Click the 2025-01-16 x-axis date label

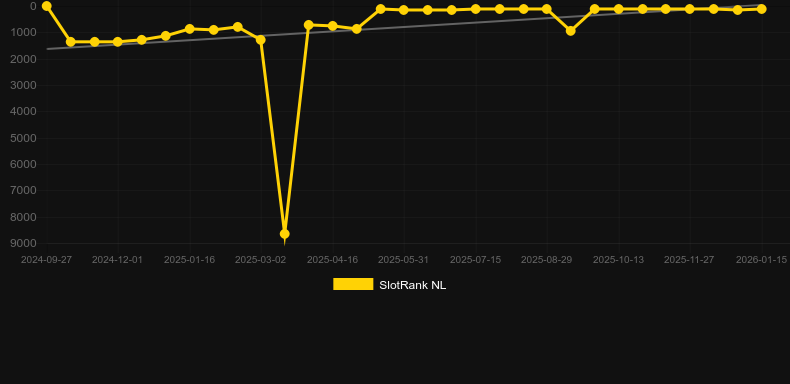pyautogui.click(x=189, y=260)
